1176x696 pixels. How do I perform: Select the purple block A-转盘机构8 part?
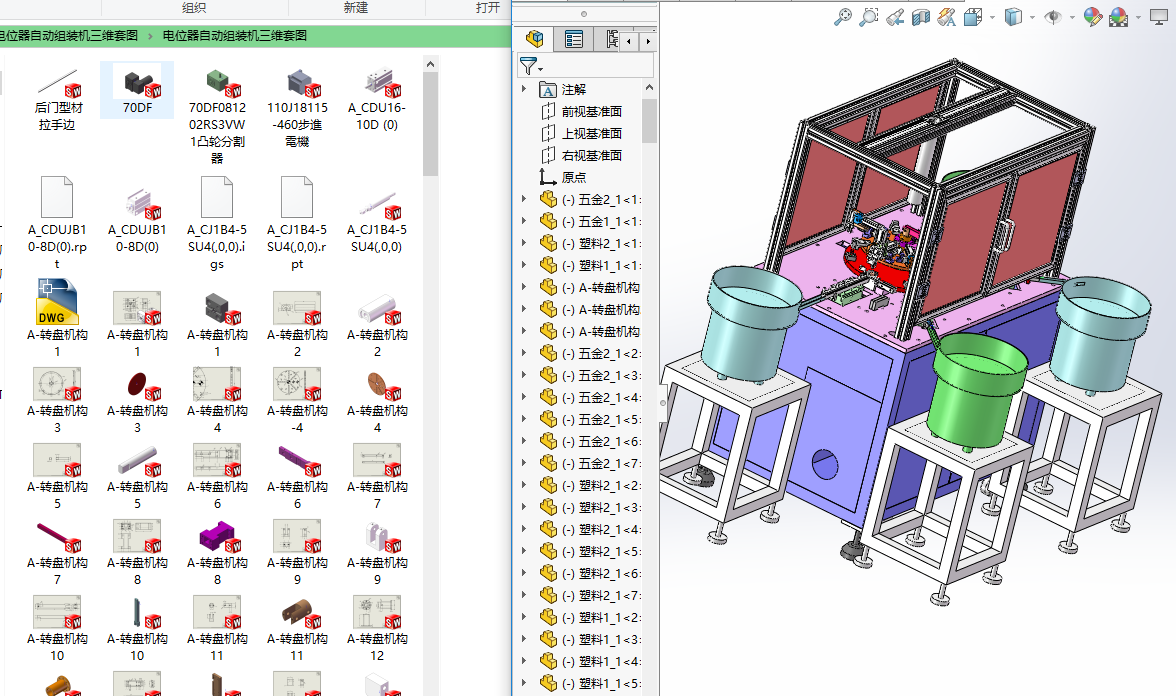click(218, 553)
